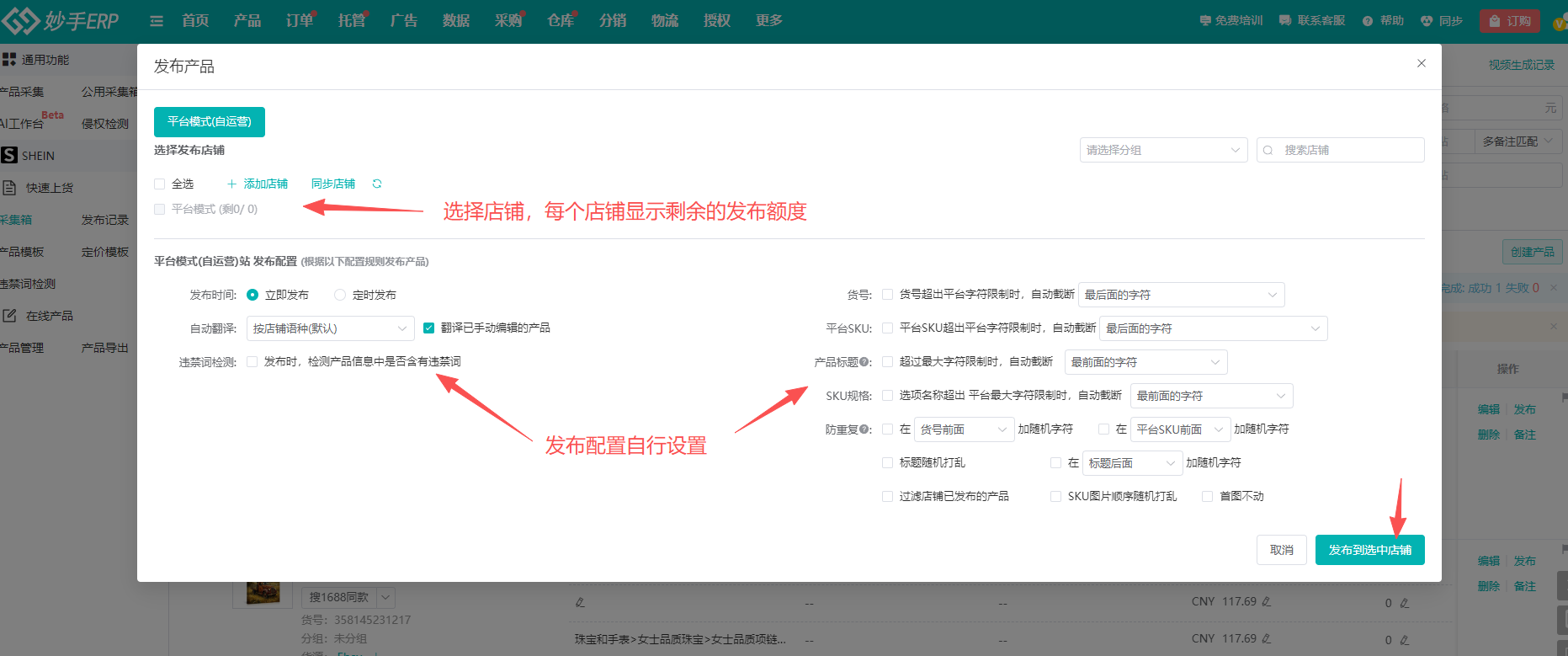Screen dimensions: 1568x656
Task: Open the 订单 menu in the top navigation
Action: click(x=299, y=21)
